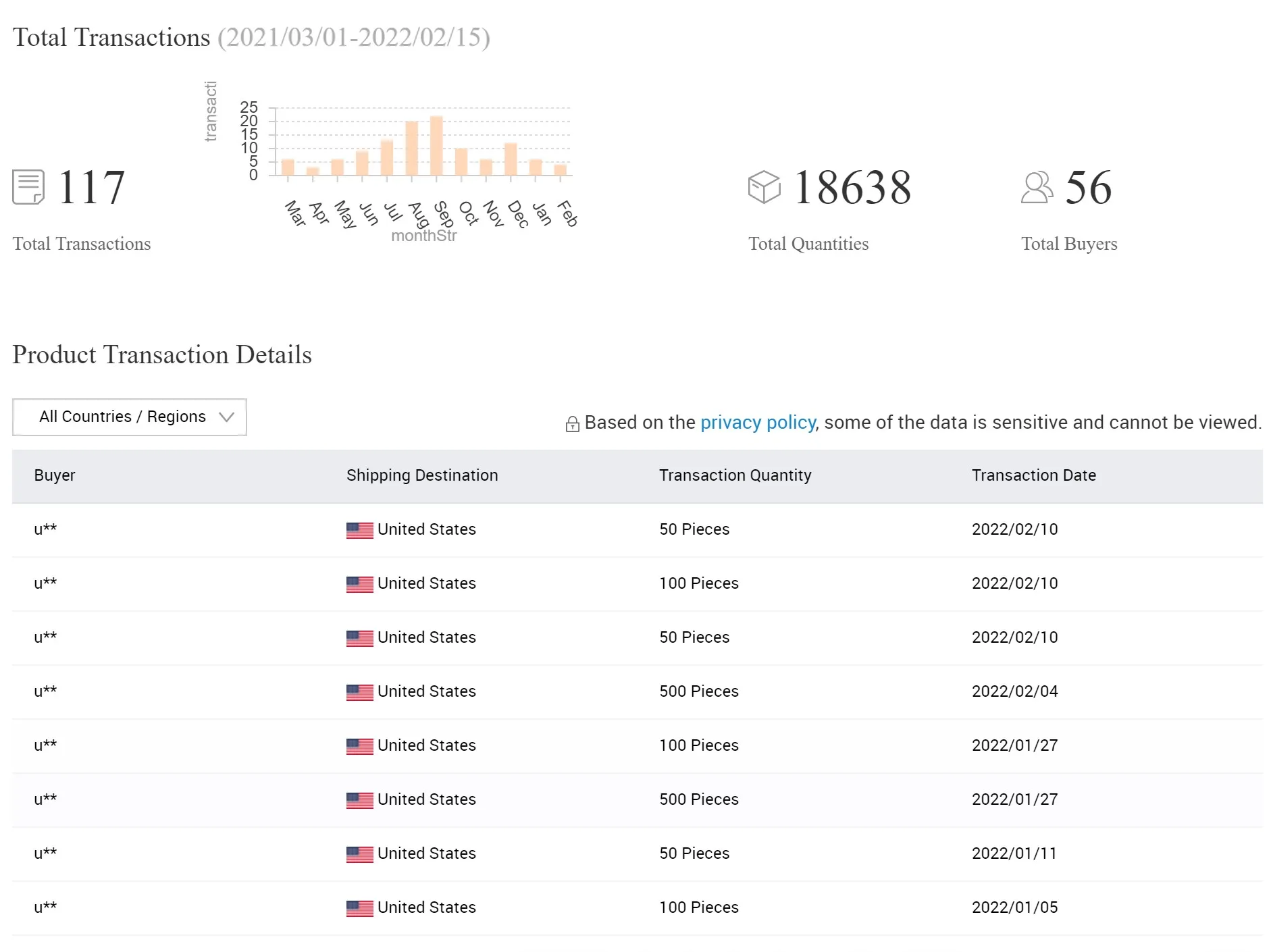Click the Aug bar in the transactions chart

[x=411, y=149]
